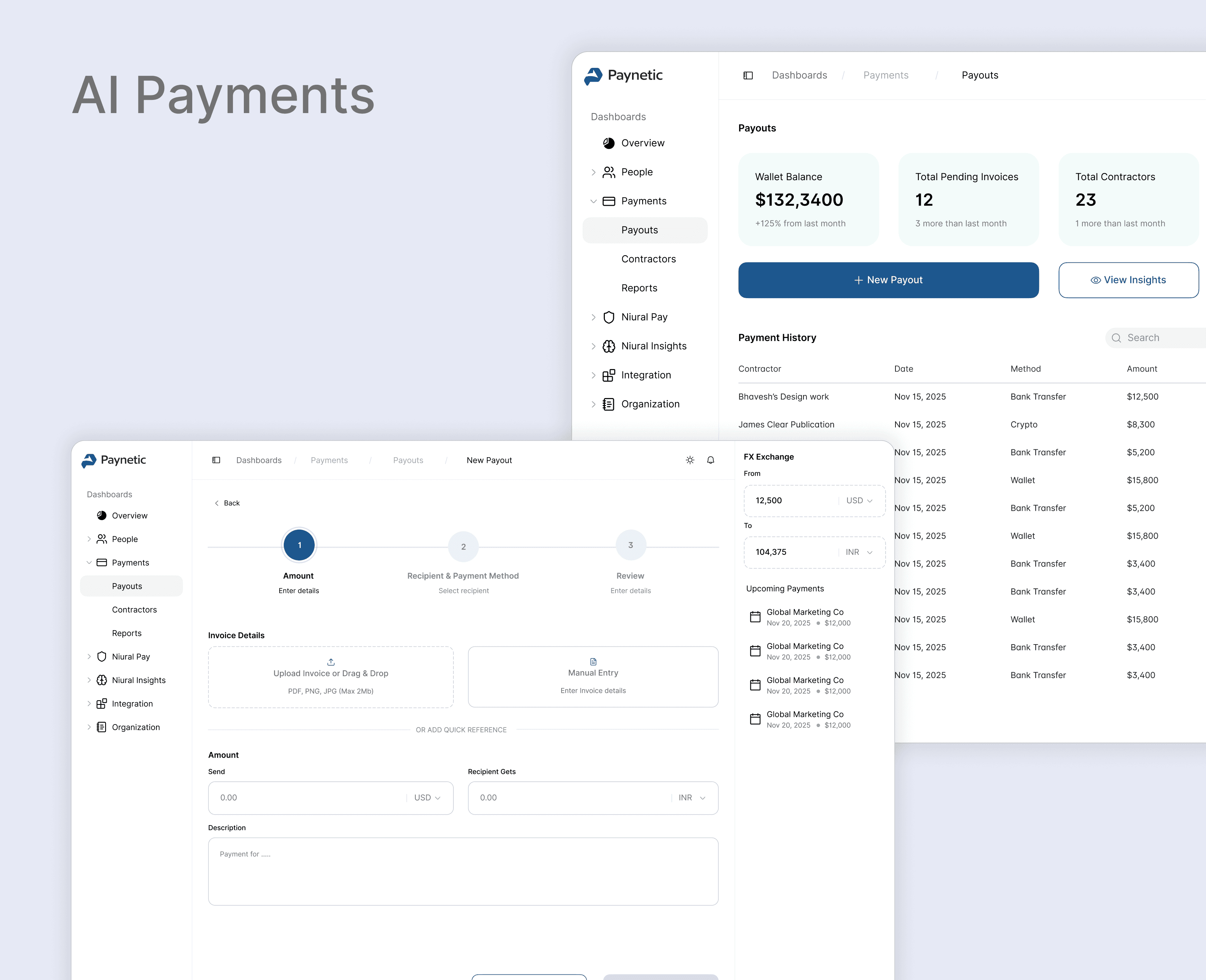This screenshot has width=1206, height=980.
Task: Click the Paynetic logo in front window
Action: pyautogui.click(x=89, y=460)
